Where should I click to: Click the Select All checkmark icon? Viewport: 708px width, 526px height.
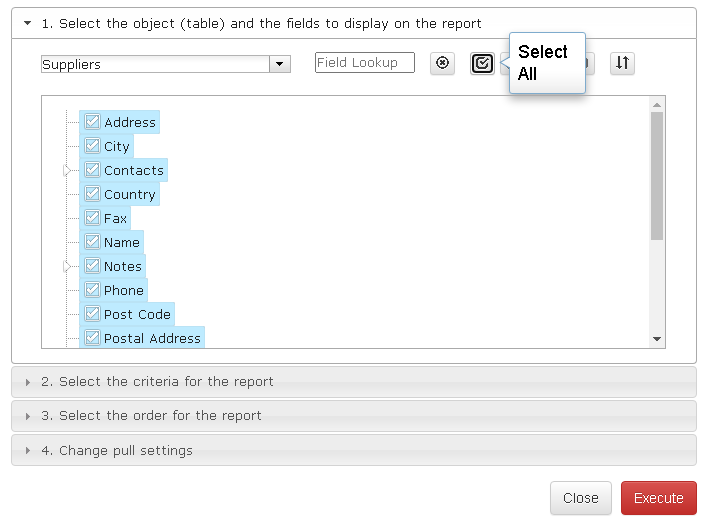[x=482, y=63]
